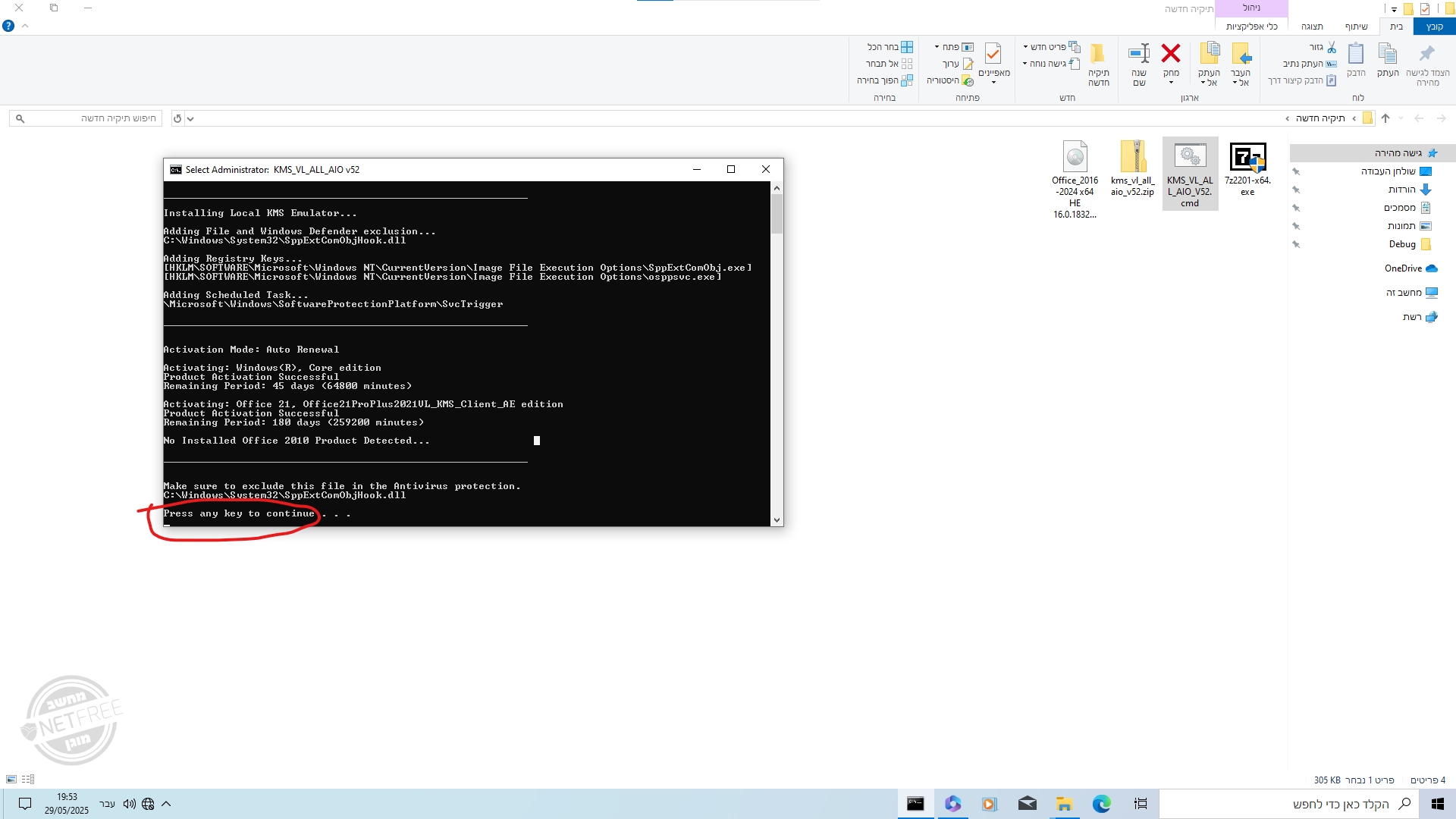Click the search box (חיפוש תיקיה חדשה)
This screenshot has height=819, width=1456.
(x=86, y=118)
